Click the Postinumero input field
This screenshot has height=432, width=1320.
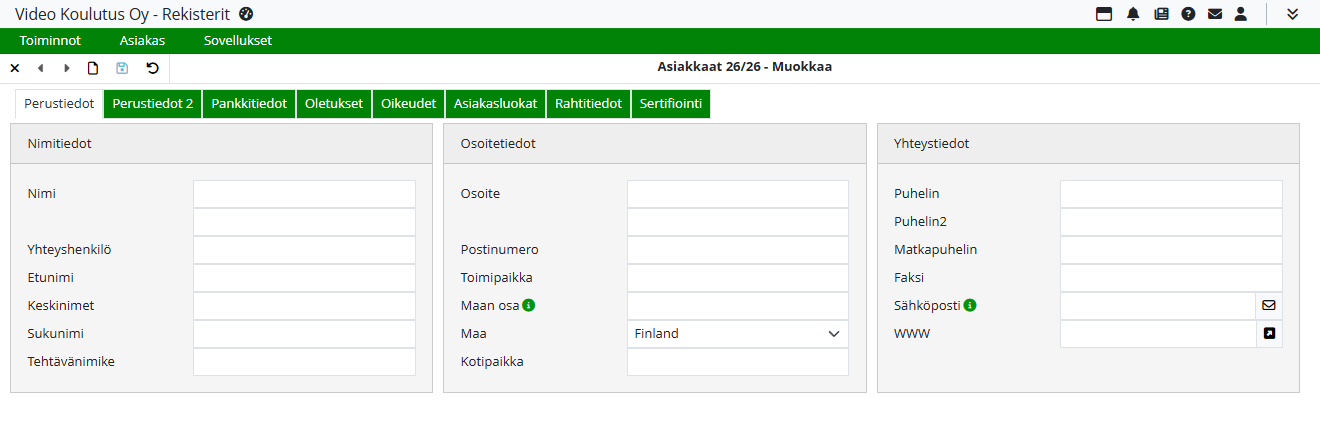pyautogui.click(x=737, y=250)
